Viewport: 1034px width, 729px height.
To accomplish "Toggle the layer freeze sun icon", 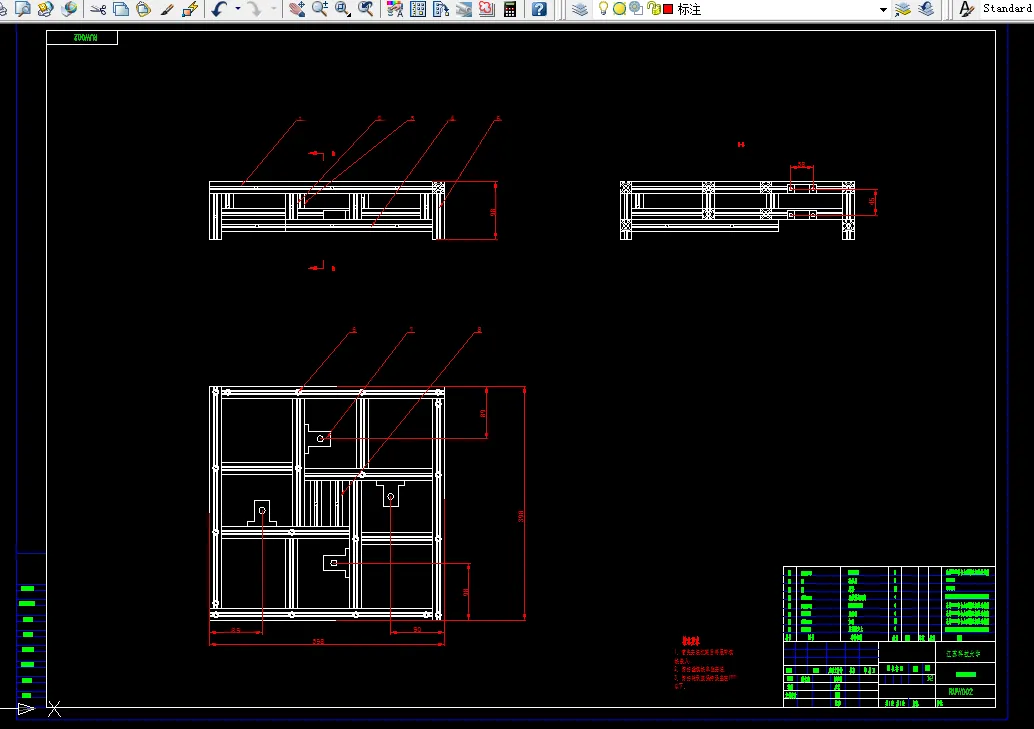I will pyautogui.click(x=619, y=9).
